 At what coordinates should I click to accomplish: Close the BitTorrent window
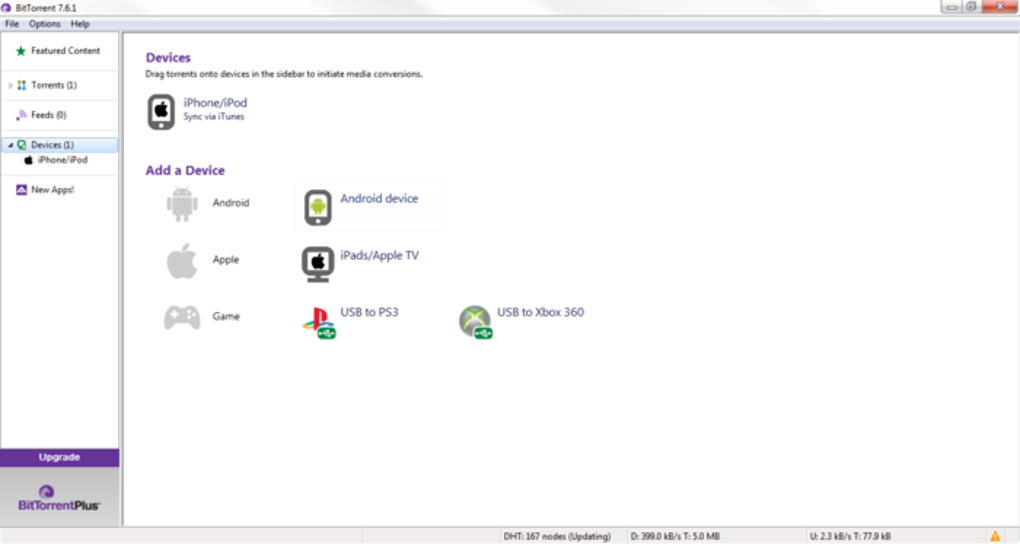click(x=1000, y=7)
